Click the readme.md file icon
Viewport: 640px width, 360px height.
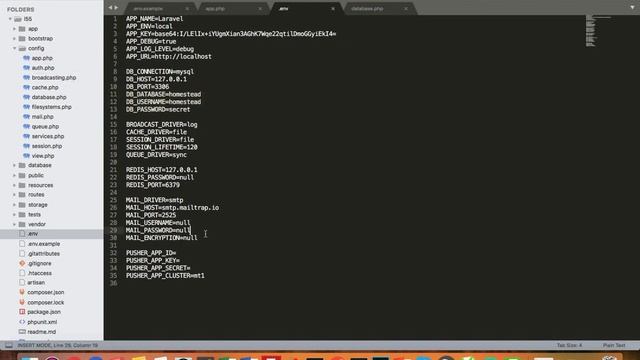22,332
